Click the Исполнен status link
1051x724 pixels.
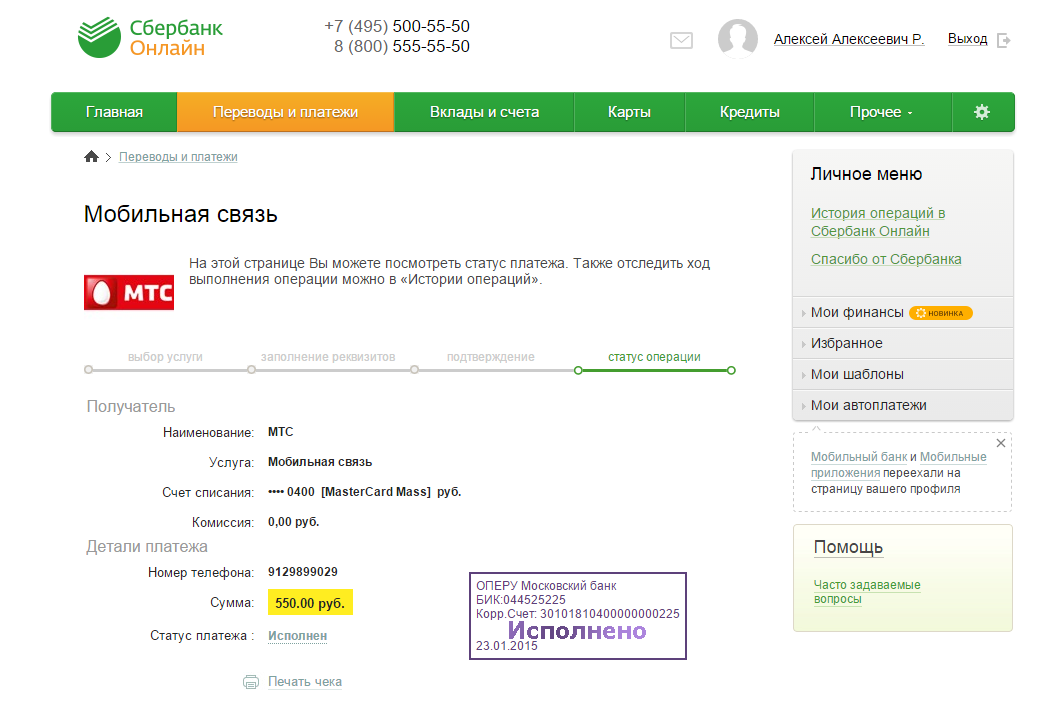click(298, 636)
